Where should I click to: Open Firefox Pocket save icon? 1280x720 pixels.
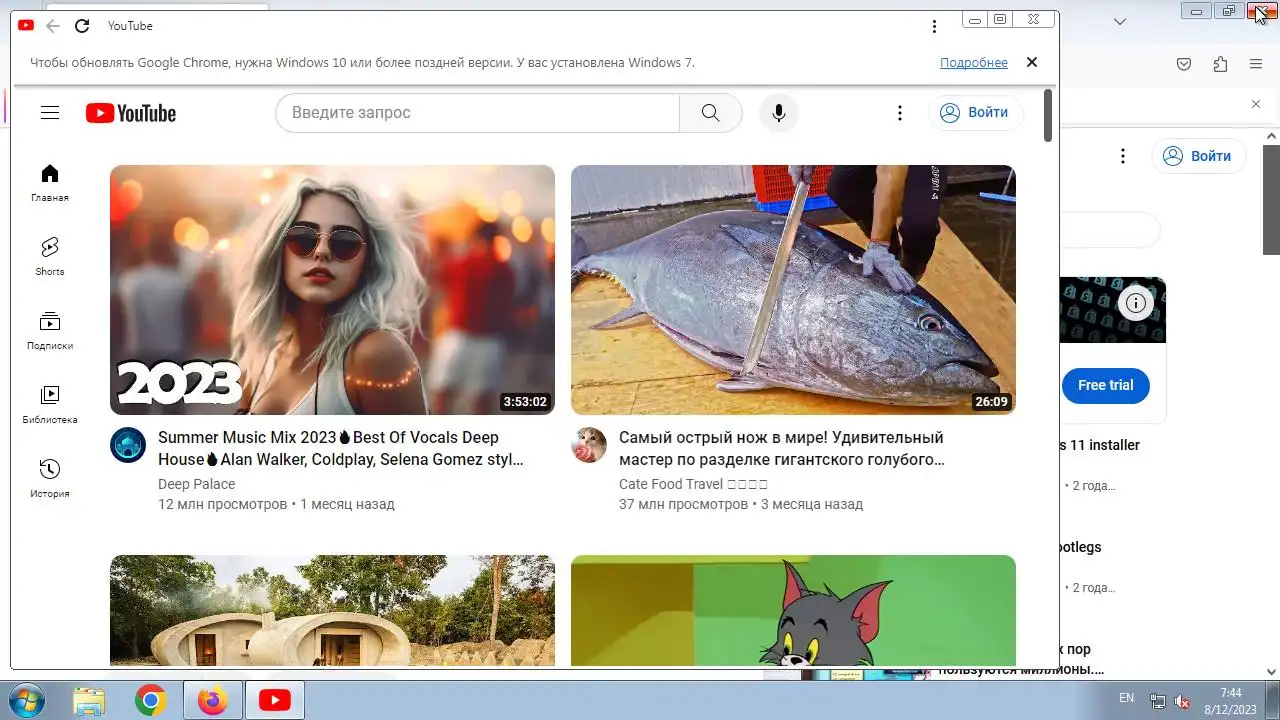tap(1184, 64)
